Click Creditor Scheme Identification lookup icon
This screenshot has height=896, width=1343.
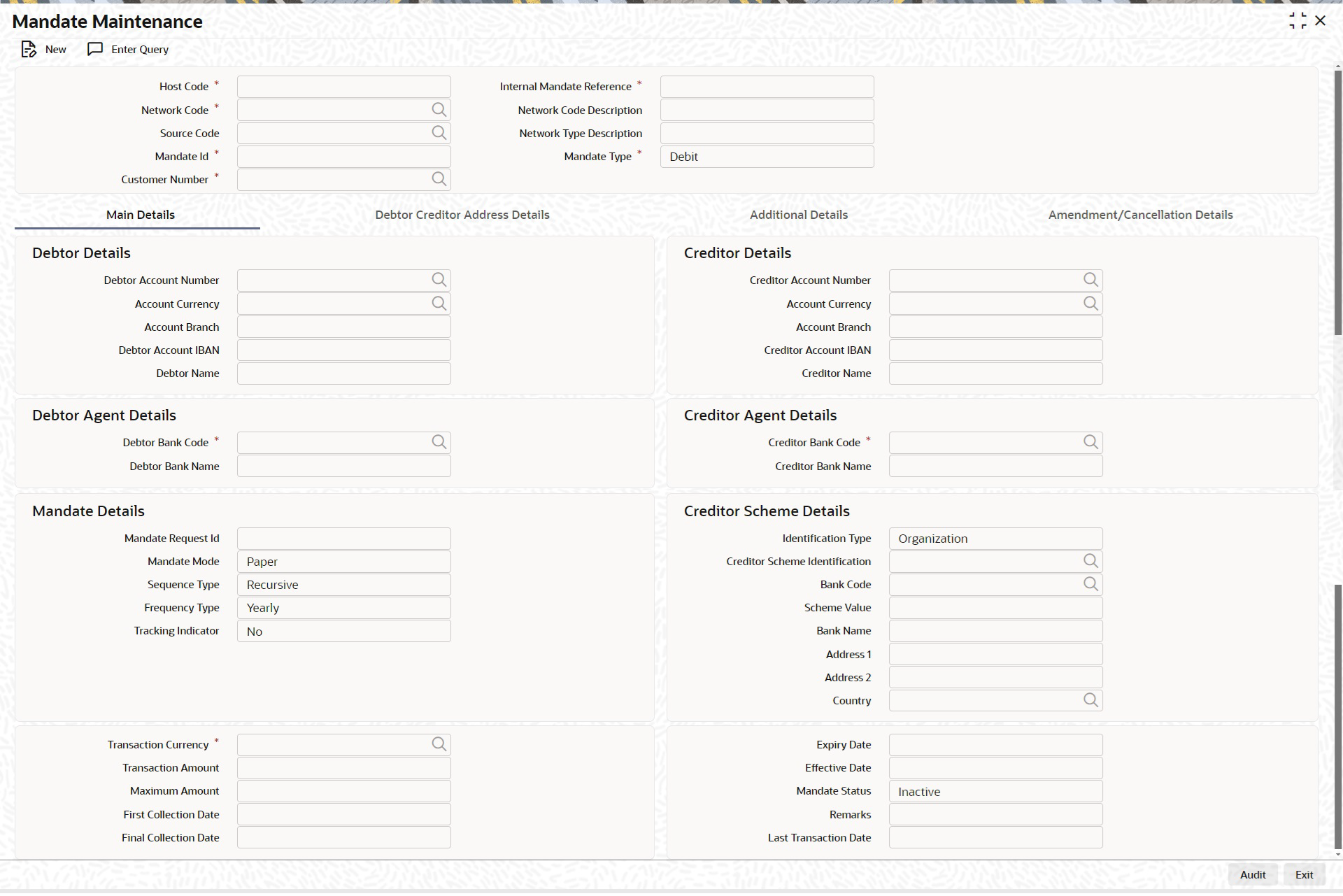(1090, 561)
